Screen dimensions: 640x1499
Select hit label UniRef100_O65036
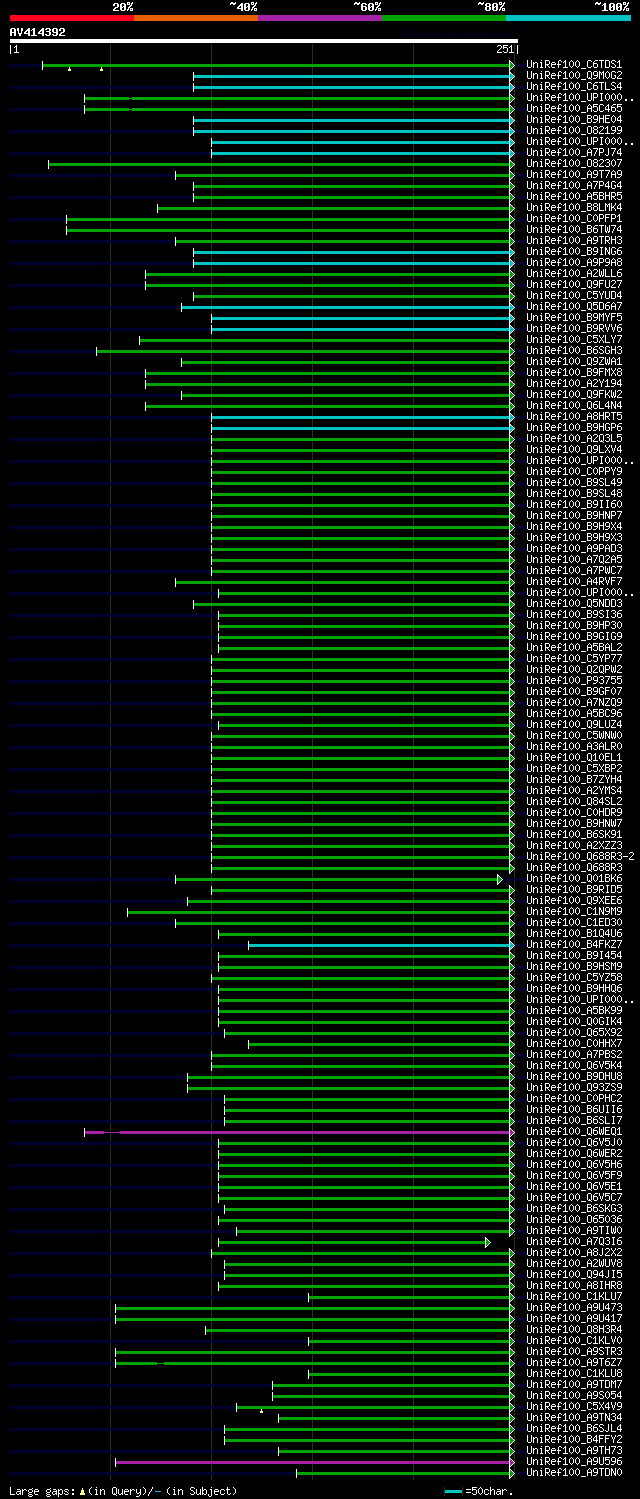[574, 1220]
